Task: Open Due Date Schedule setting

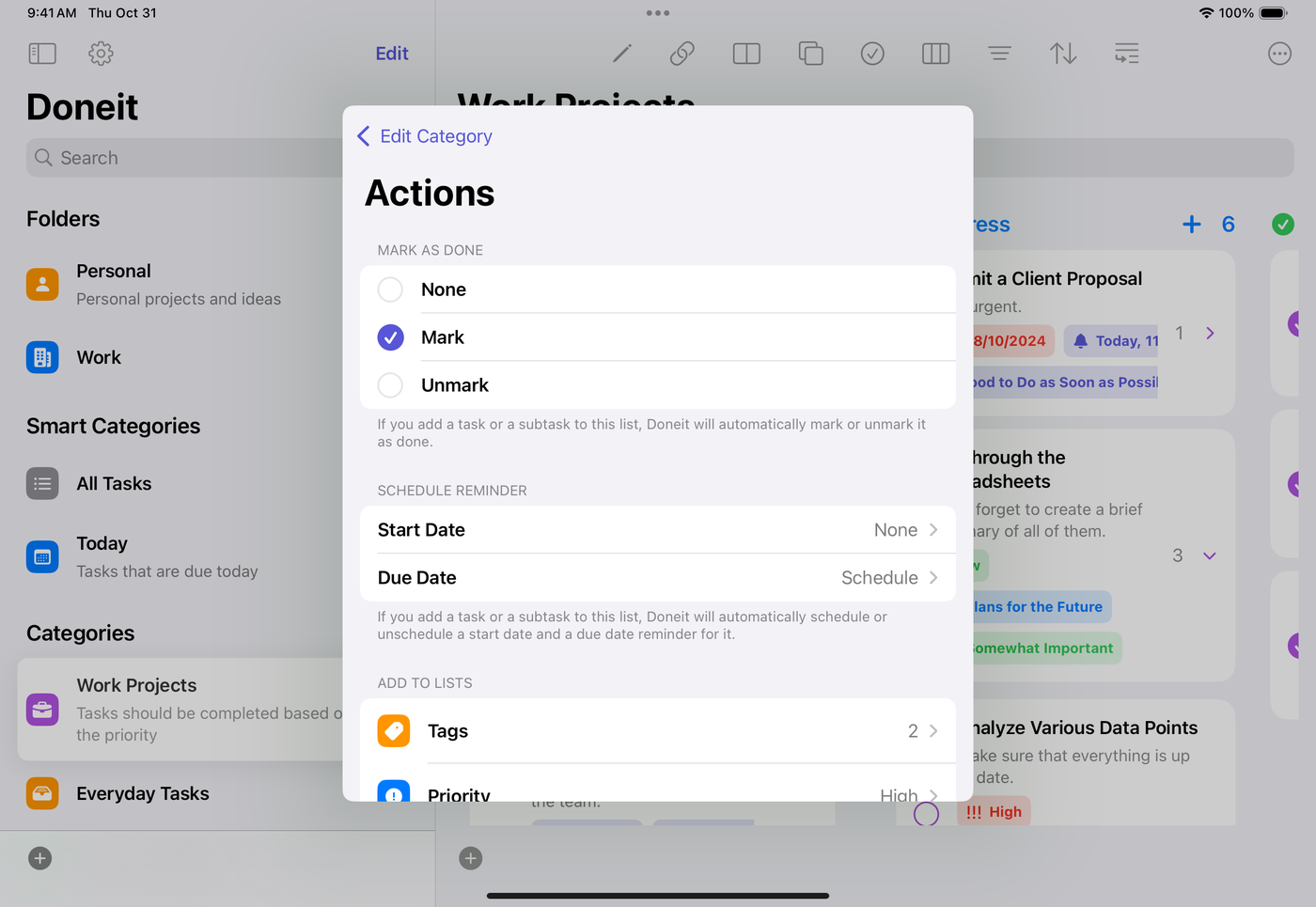Action: pos(658,578)
